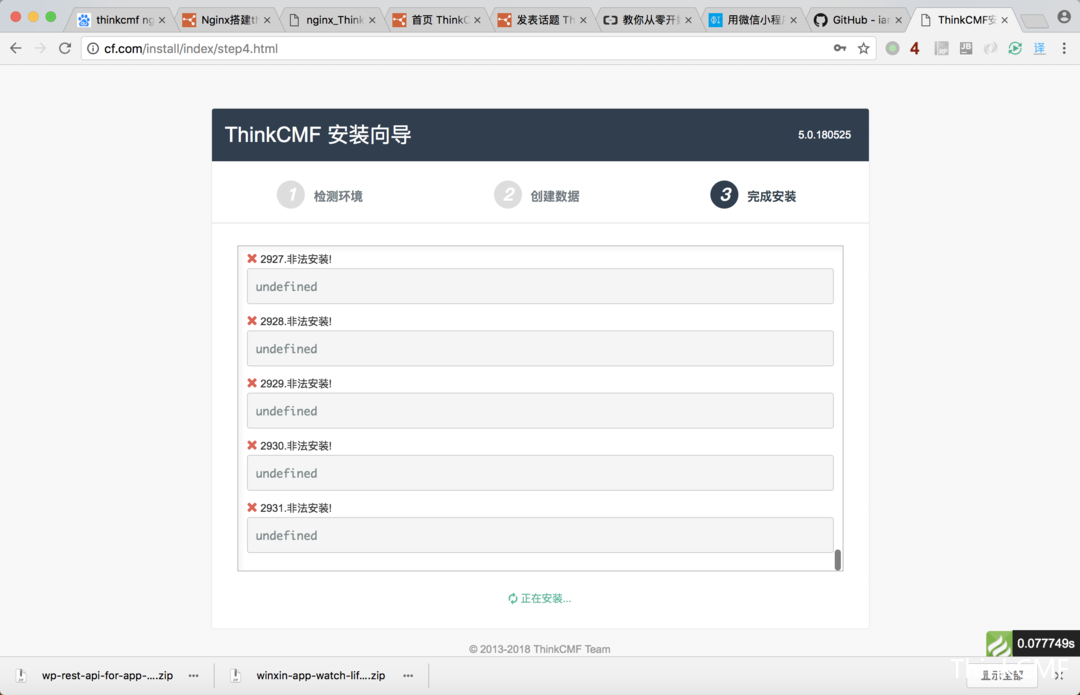The height and width of the screenshot is (695, 1080).
Task: Close the active ThinkCMF安装 tab
Action: pos(1005,20)
